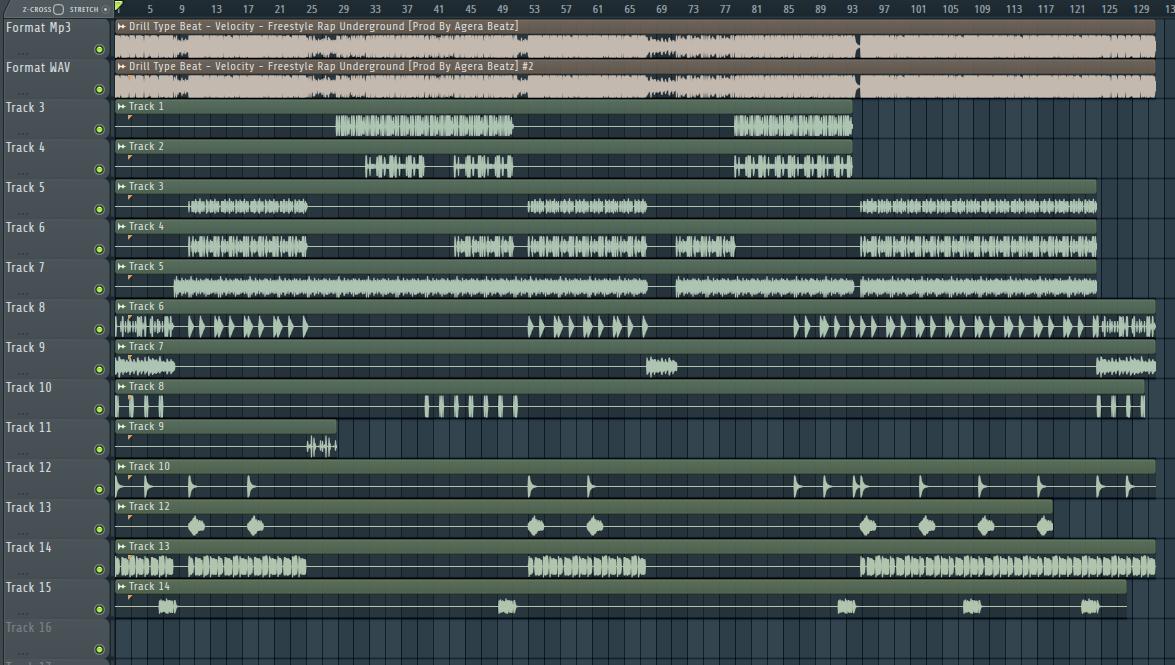1175x665 pixels.
Task: Click the green playhead marker at bar 1
Action: (118, 6)
